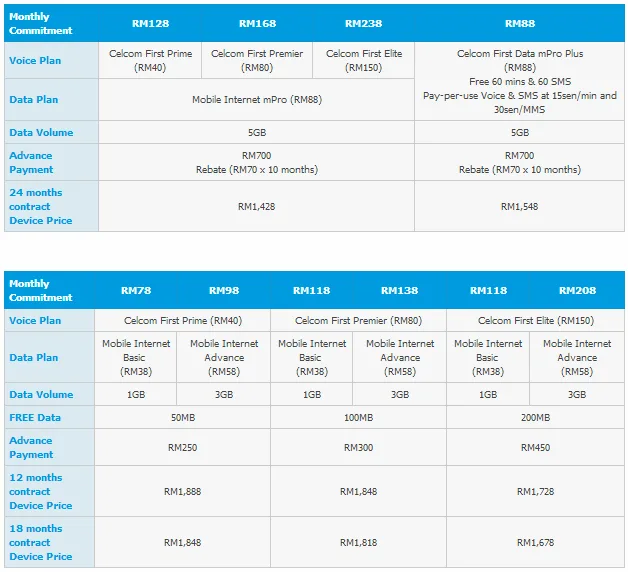The height and width of the screenshot is (572, 628).
Task: Click the RM78 monthly commitment header
Action: click(136, 290)
